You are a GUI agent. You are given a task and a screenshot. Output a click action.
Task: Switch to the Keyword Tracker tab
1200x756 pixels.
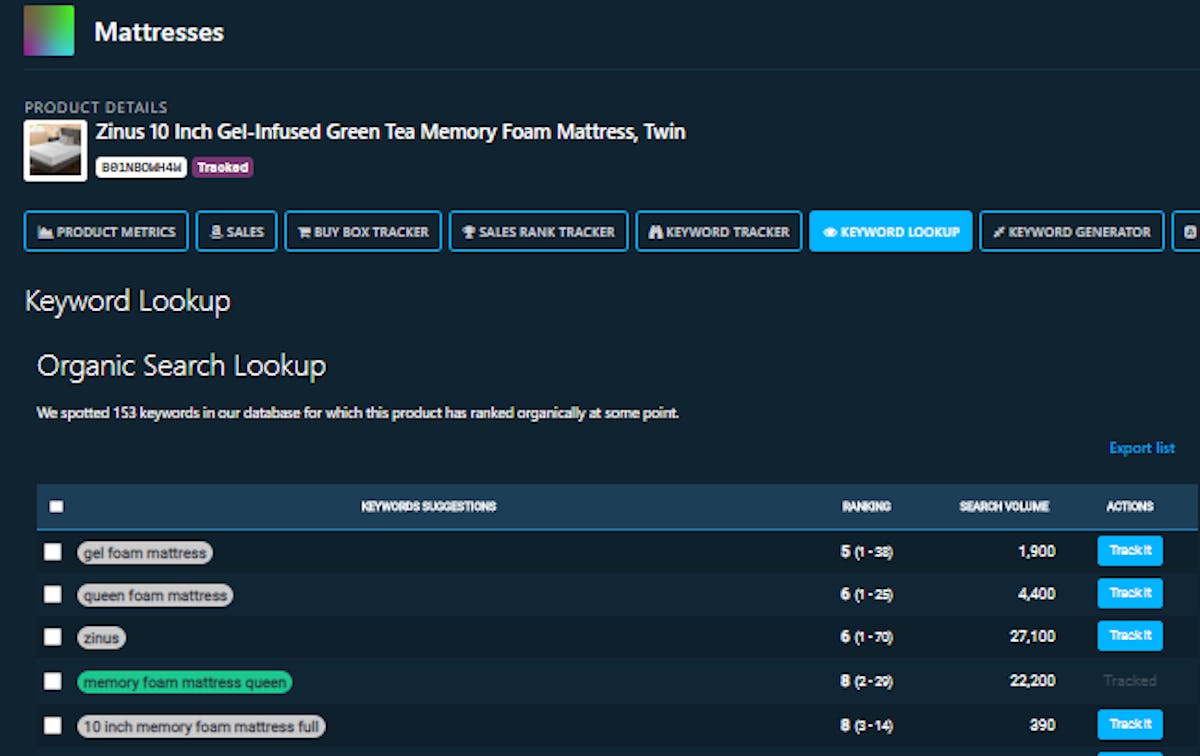(719, 231)
